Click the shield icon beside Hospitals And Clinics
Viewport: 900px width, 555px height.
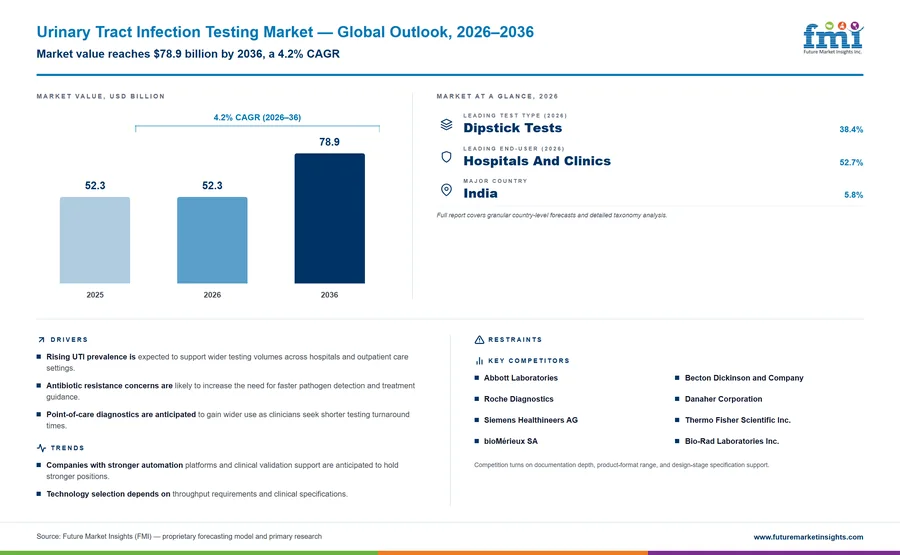click(446, 157)
